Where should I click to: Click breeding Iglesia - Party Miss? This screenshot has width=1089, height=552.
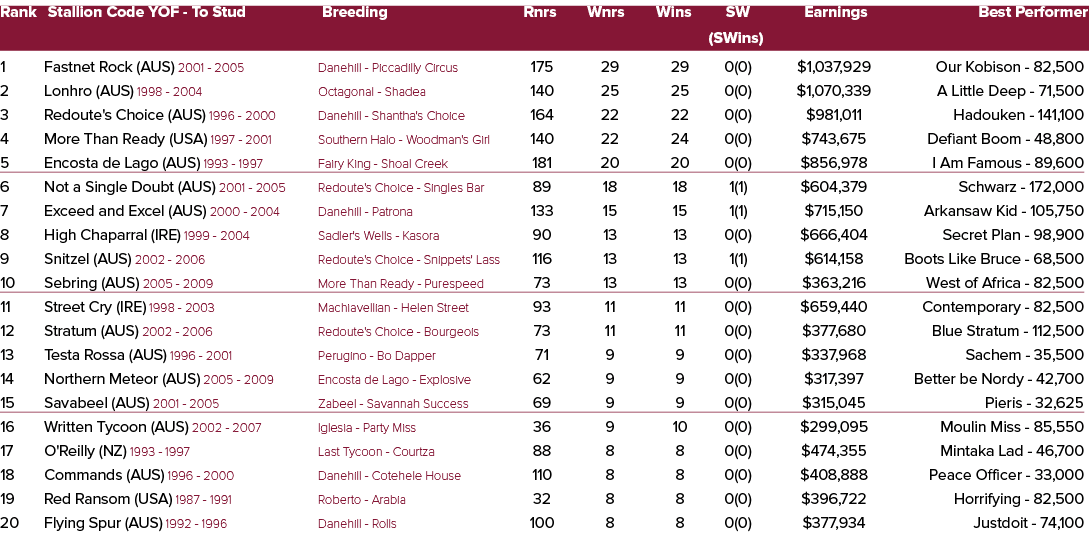368,428
